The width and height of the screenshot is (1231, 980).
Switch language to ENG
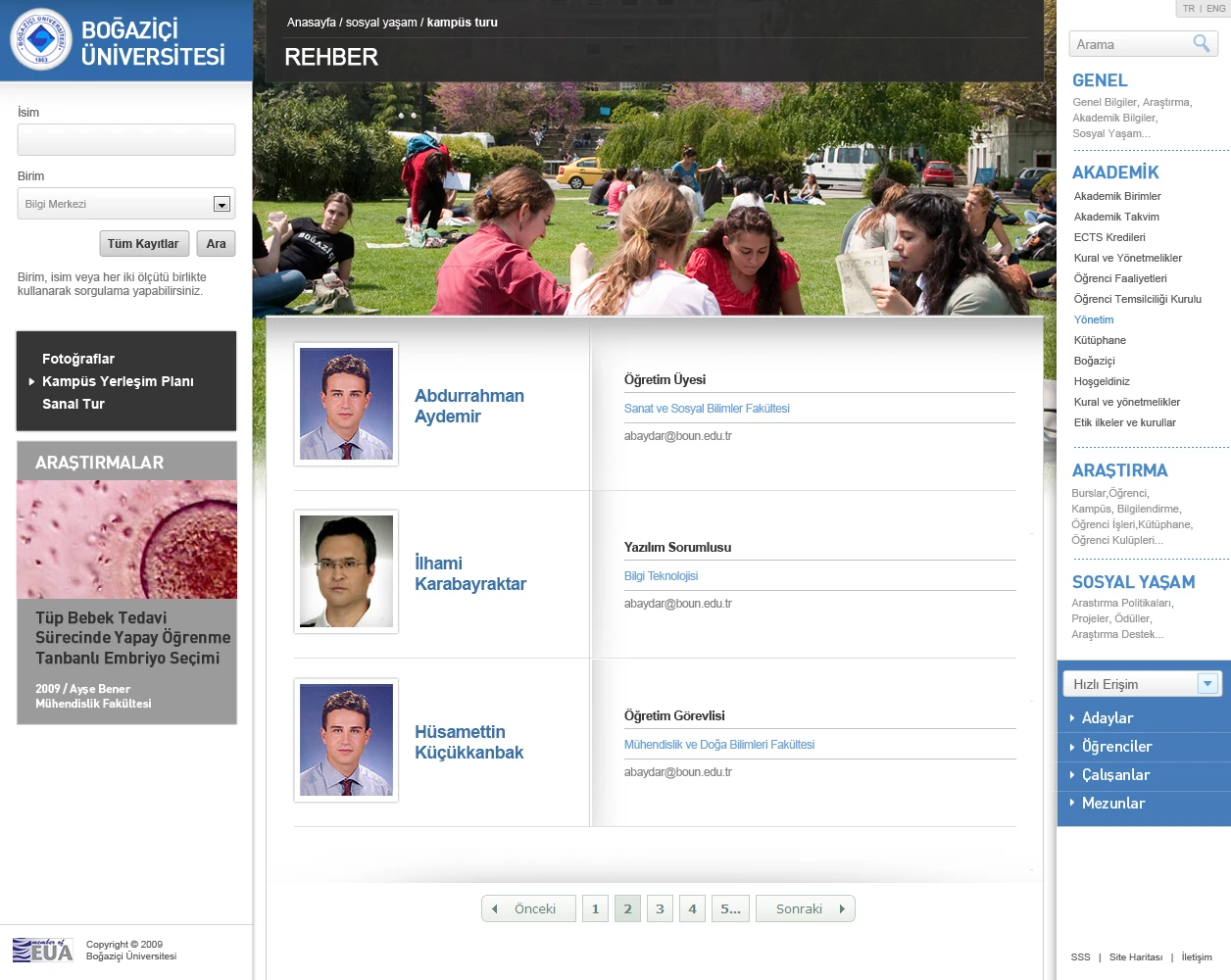coord(1215,9)
